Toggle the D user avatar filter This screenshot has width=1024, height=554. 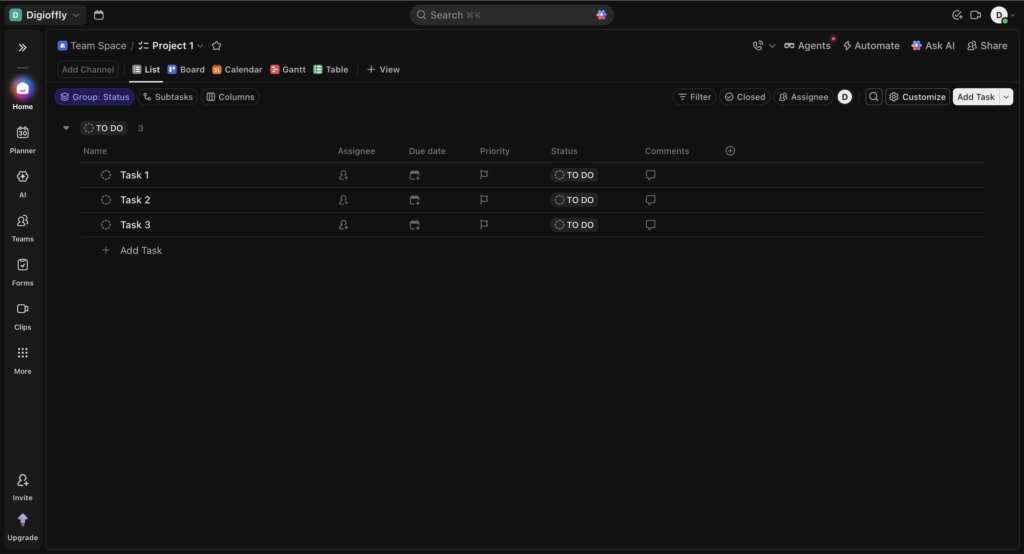844,97
